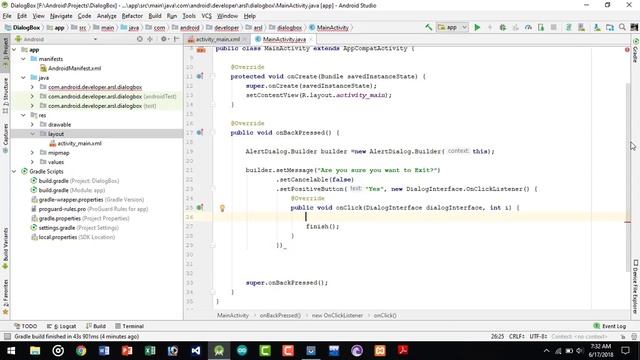This screenshot has height=360, width=640.
Task: Sync project with Gradle files icon
Action: 568,27
